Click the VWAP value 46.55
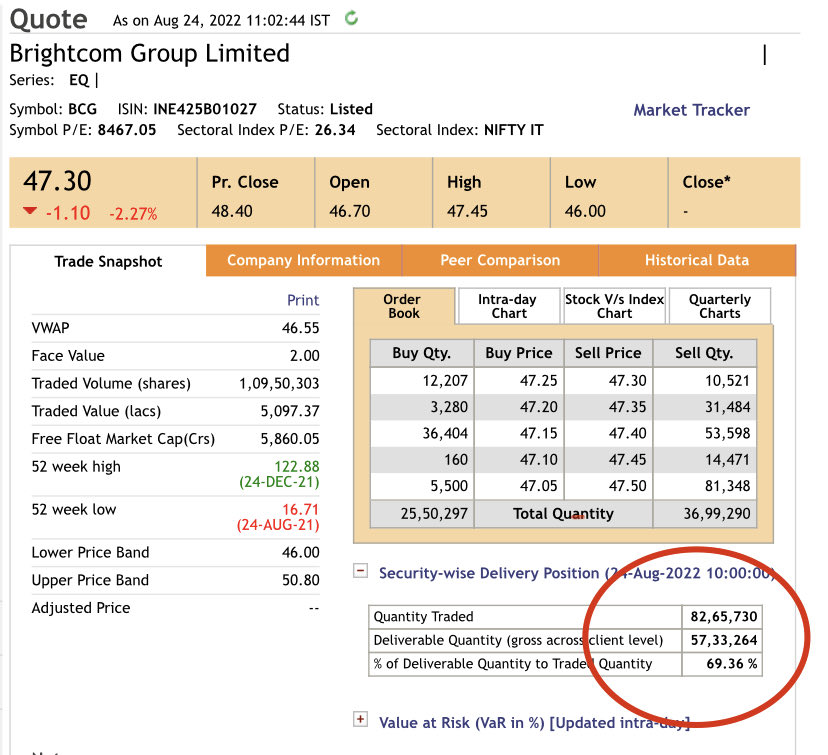 [300, 328]
